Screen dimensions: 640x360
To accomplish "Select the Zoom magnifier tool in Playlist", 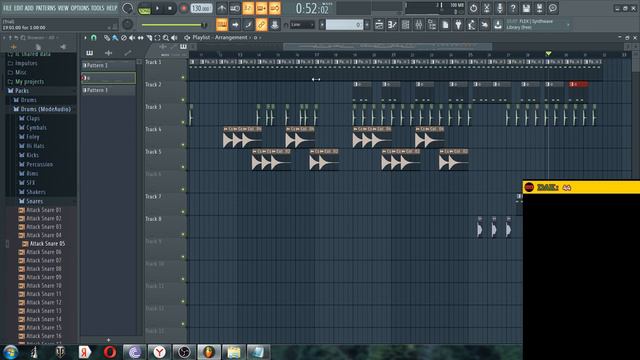I will (x=166, y=38).
